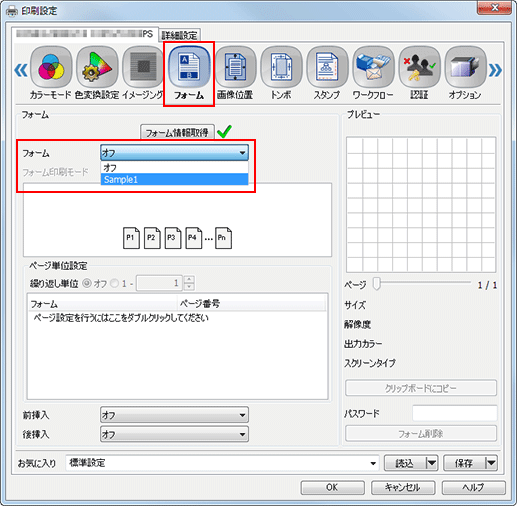The width and height of the screenshot is (517, 506).
Task: Close the 印刷設定 dialog window
Action: 495,8
